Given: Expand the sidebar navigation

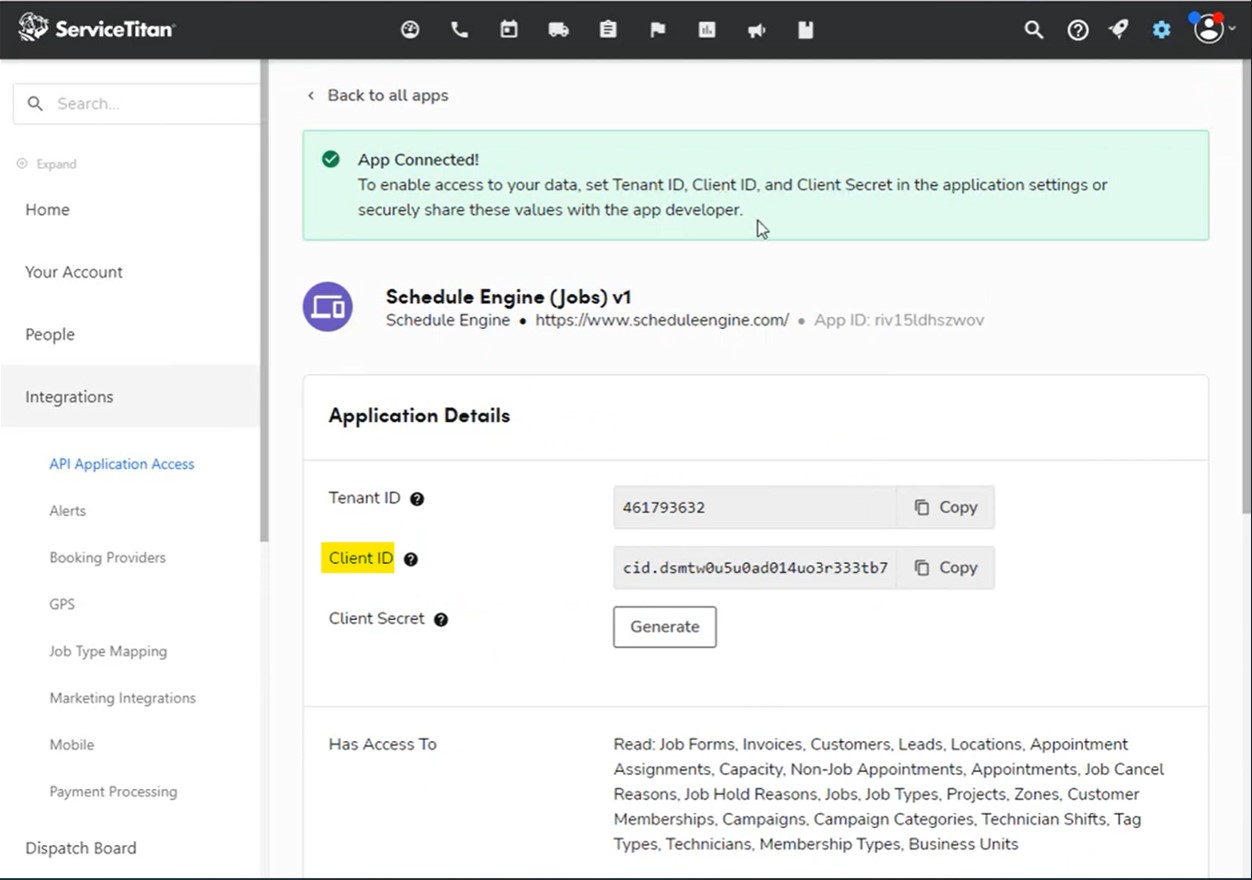Looking at the screenshot, I should pos(47,164).
